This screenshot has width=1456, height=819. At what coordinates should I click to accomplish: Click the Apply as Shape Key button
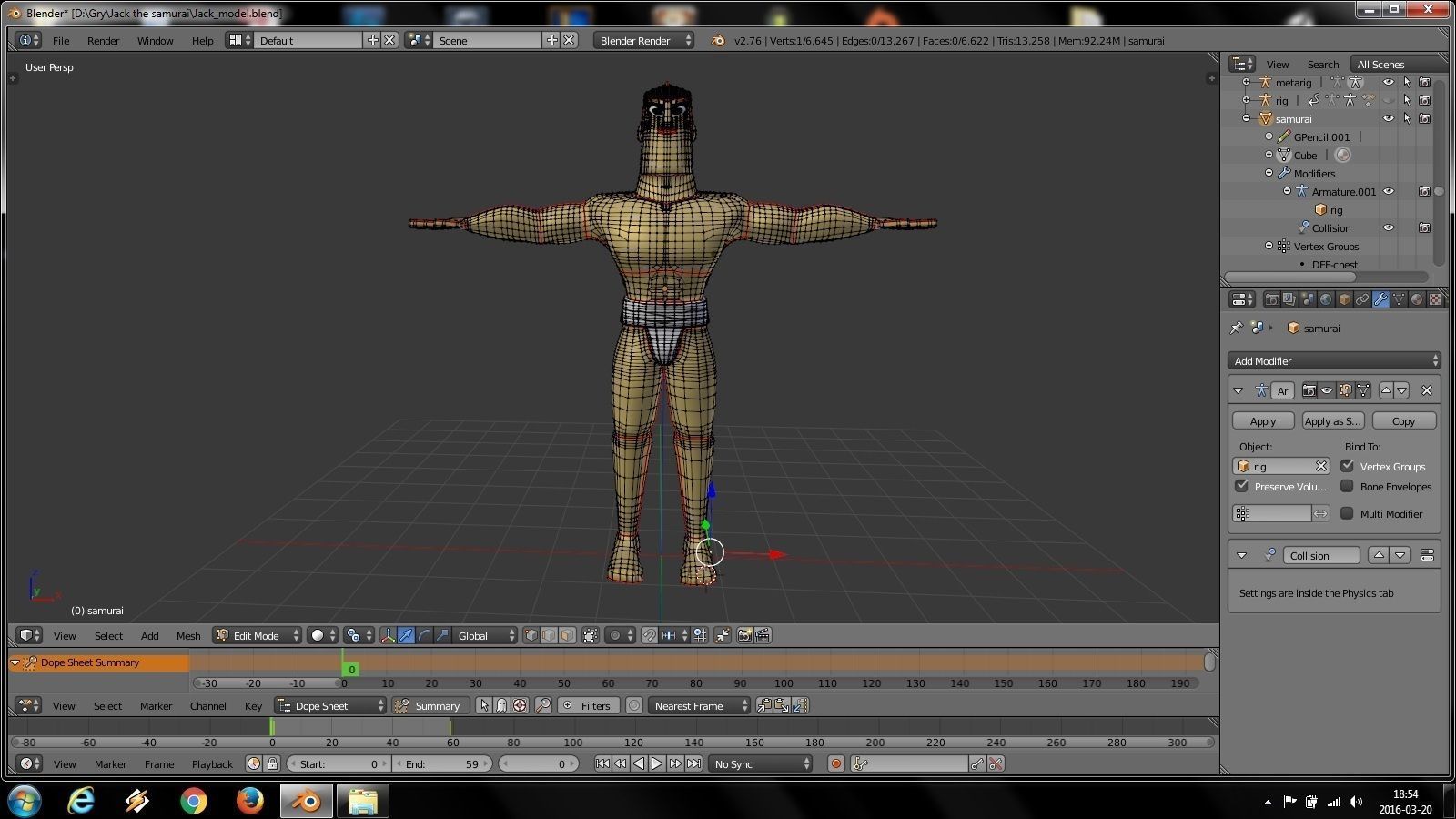[x=1332, y=420]
